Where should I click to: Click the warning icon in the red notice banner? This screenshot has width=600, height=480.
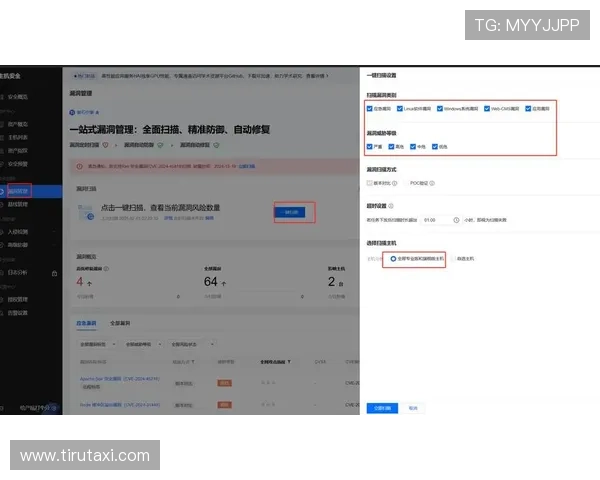tap(80, 167)
